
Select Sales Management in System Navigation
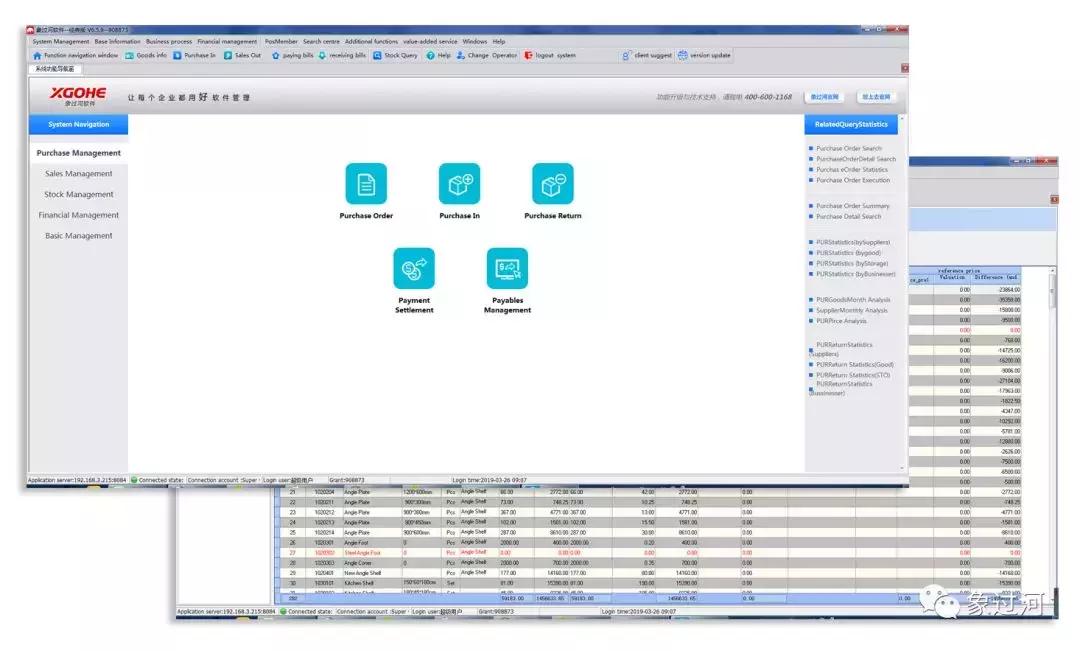[x=79, y=174]
